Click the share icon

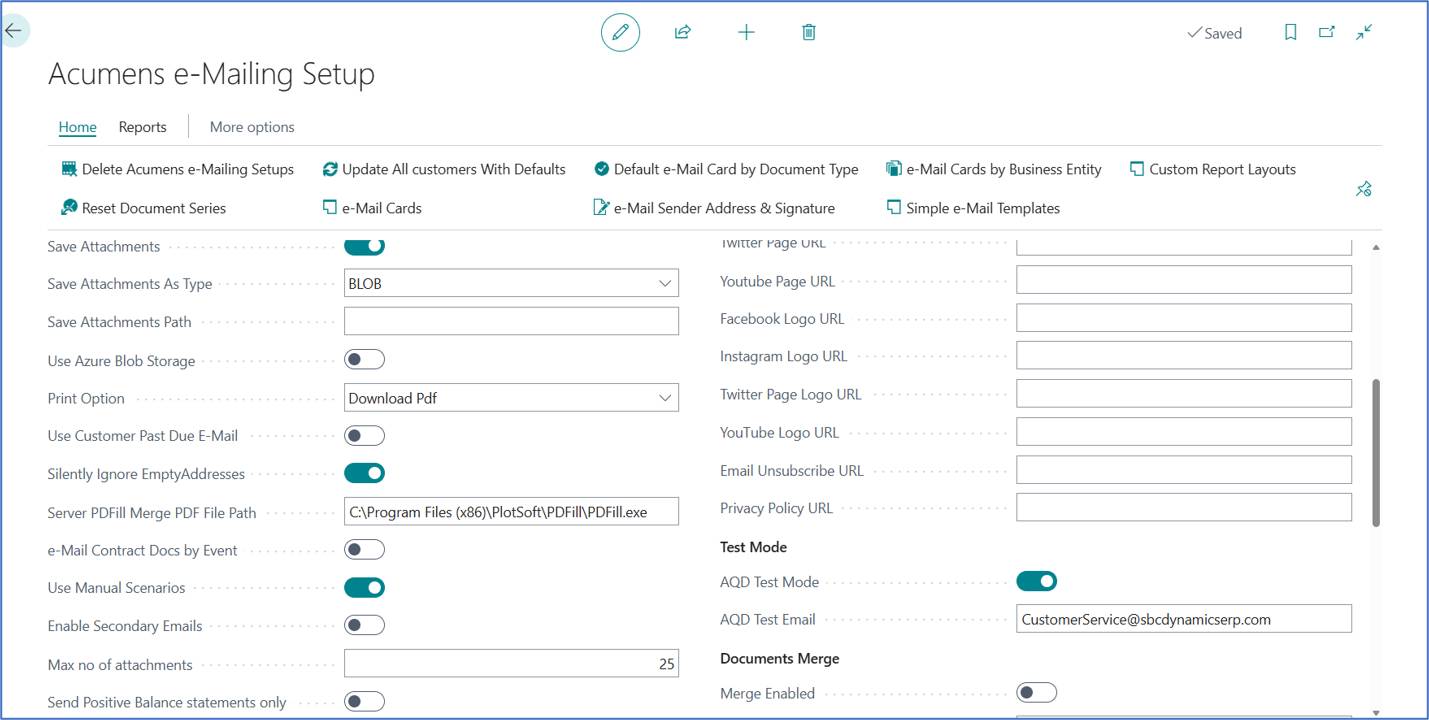(x=683, y=33)
